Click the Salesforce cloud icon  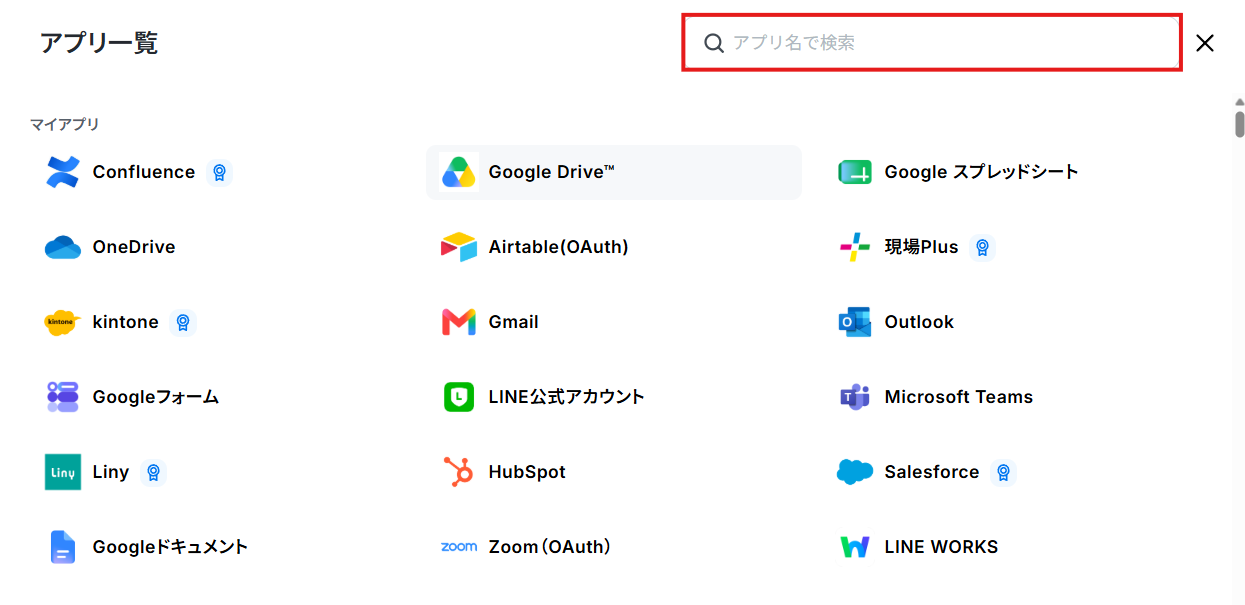click(x=855, y=472)
